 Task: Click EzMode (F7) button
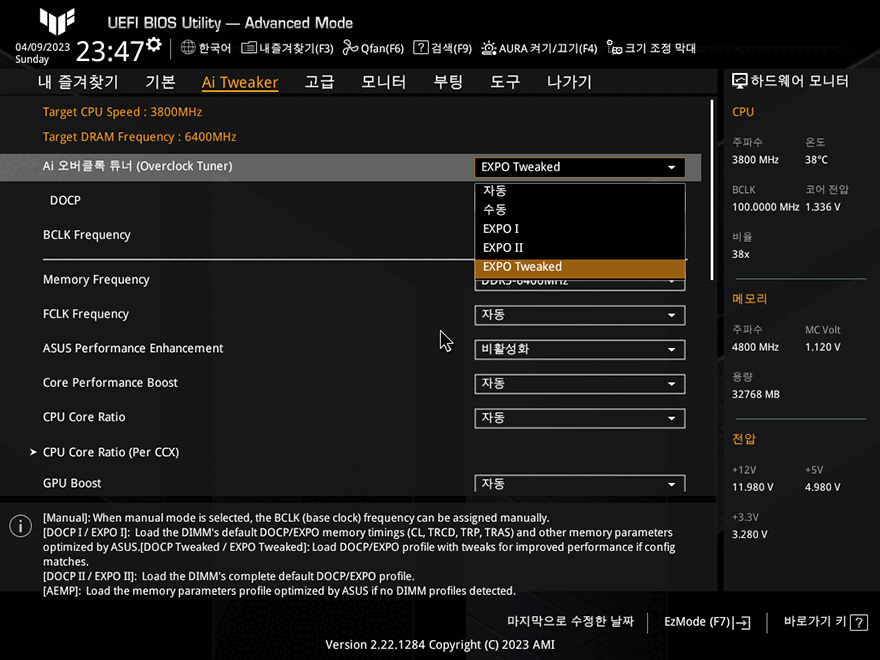coord(707,622)
